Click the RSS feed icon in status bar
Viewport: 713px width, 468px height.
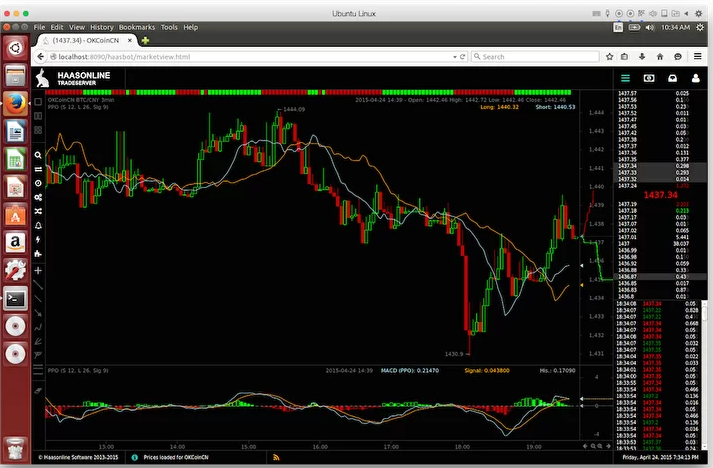click(276, 457)
